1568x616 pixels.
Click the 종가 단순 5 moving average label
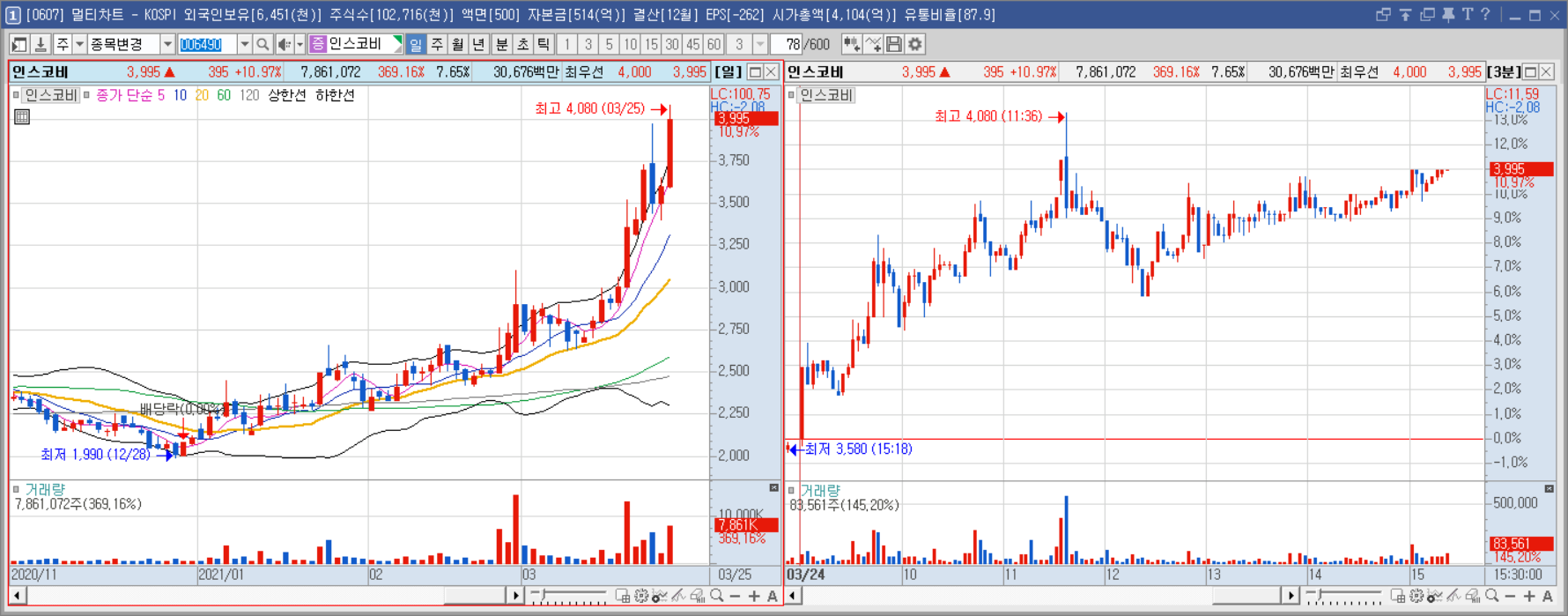coord(130,95)
